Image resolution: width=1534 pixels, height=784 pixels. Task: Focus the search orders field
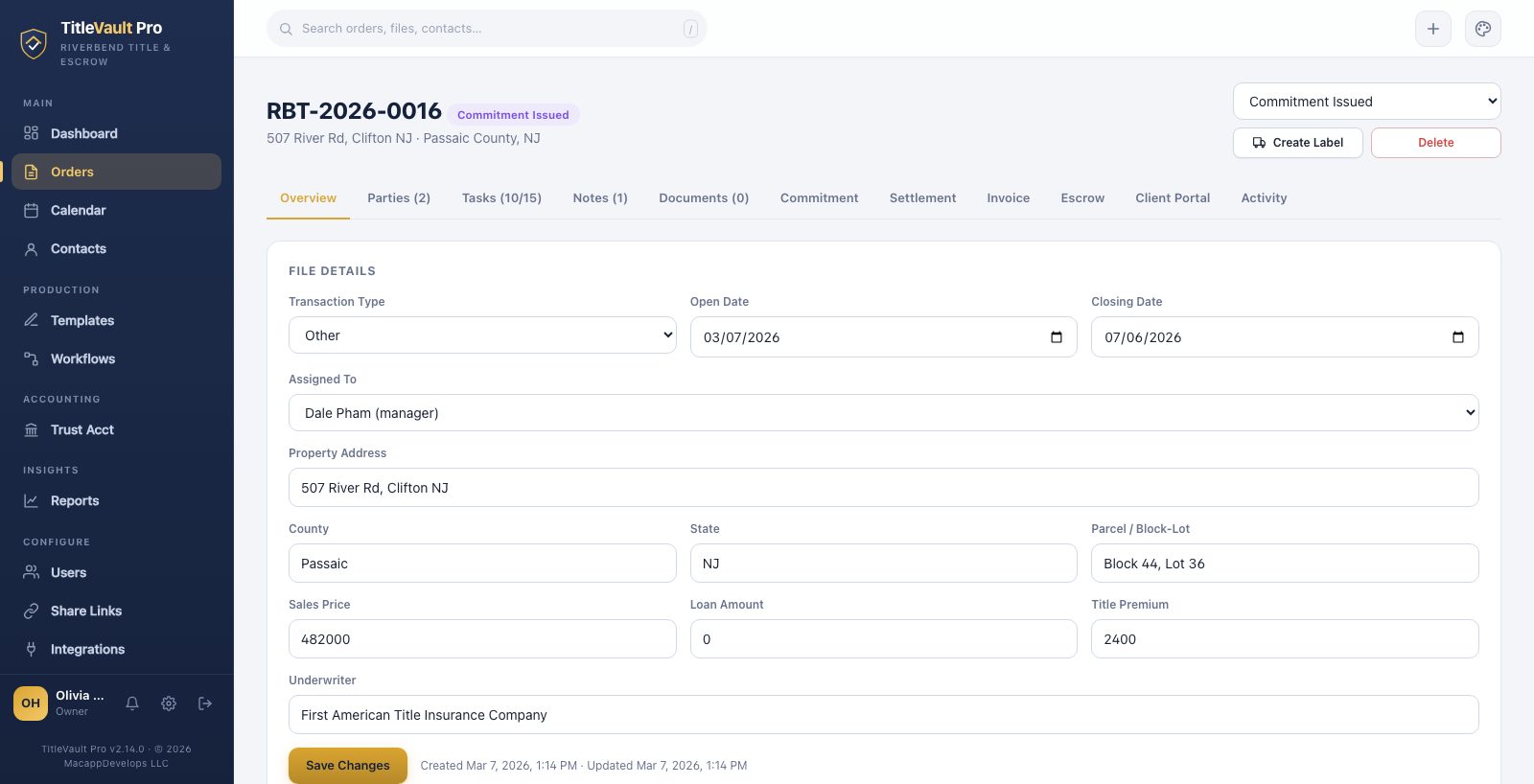coord(487,29)
